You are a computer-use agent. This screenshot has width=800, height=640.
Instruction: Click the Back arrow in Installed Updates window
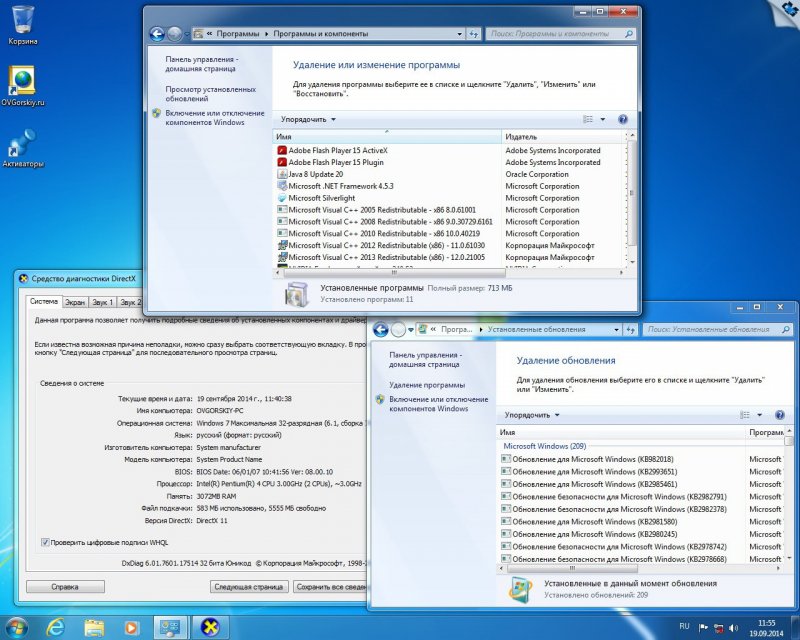(x=381, y=330)
